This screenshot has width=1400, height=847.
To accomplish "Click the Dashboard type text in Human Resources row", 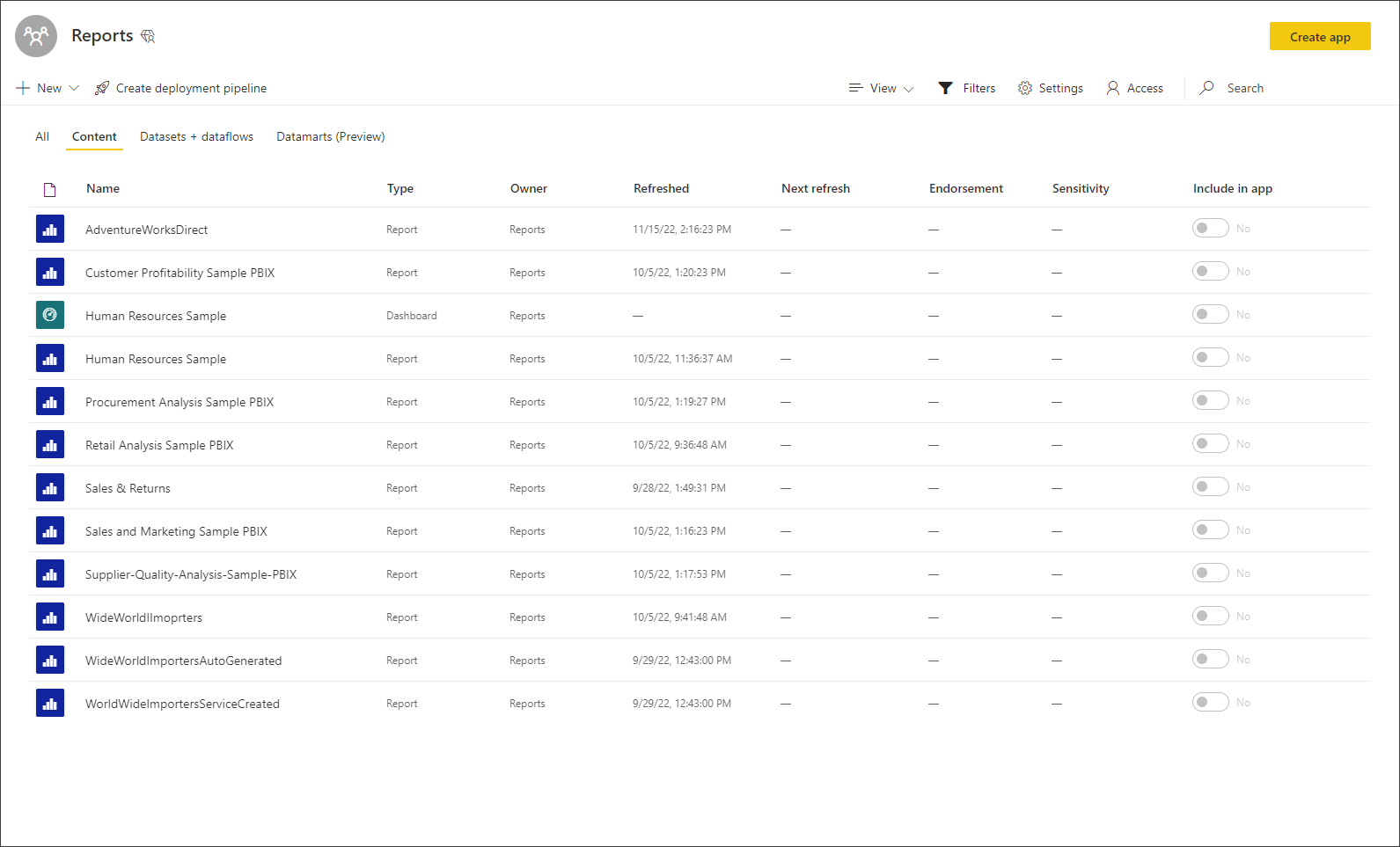I will coord(411,316).
